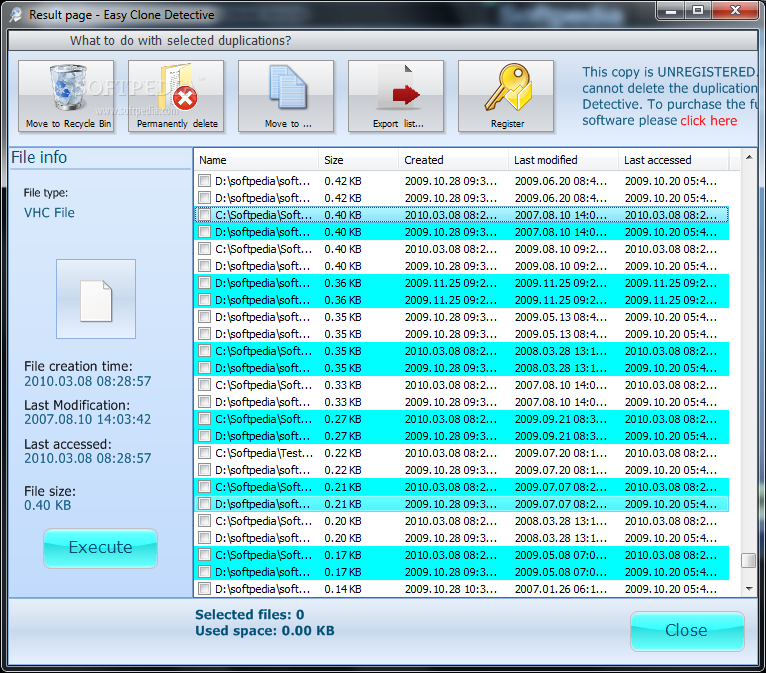
Task: Select the Move to... documents icon
Action: tap(286, 96)
